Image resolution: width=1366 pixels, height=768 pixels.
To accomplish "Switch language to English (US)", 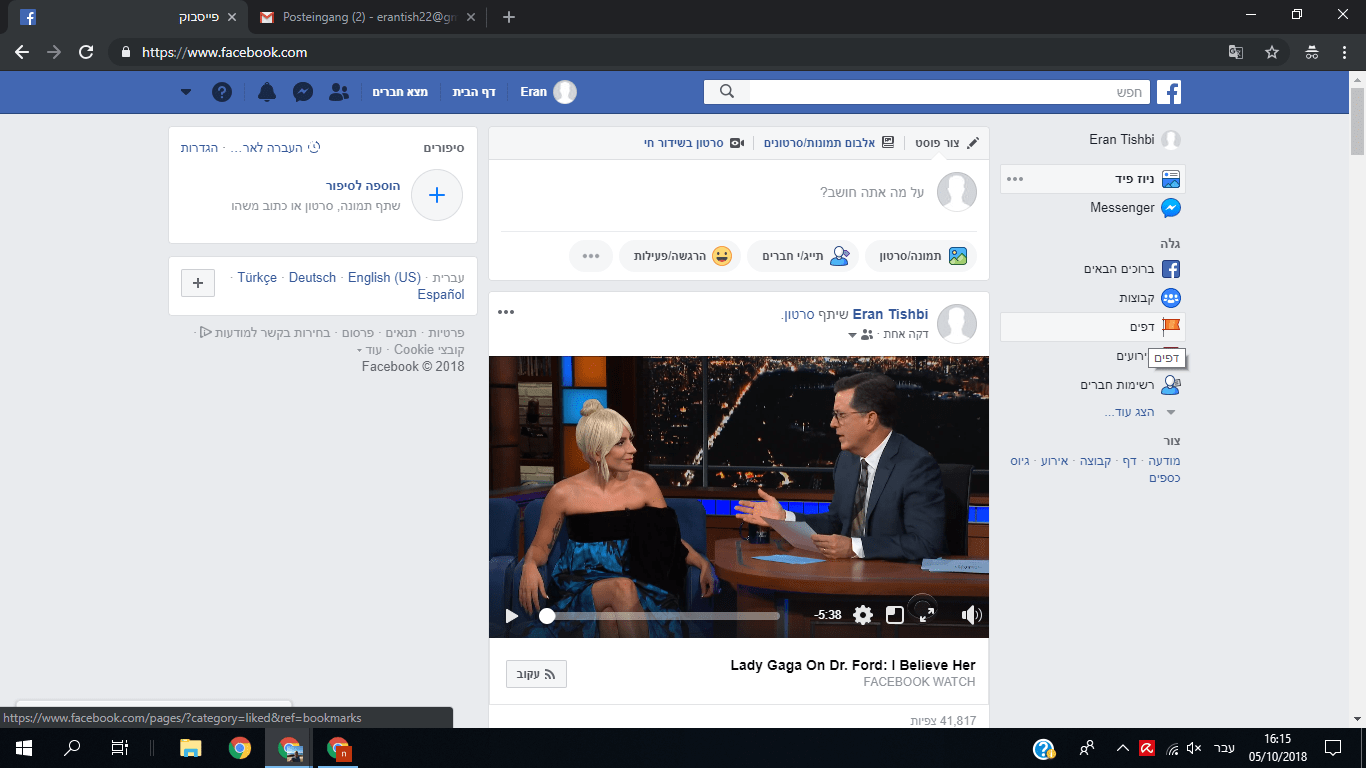I will point(384,277).
